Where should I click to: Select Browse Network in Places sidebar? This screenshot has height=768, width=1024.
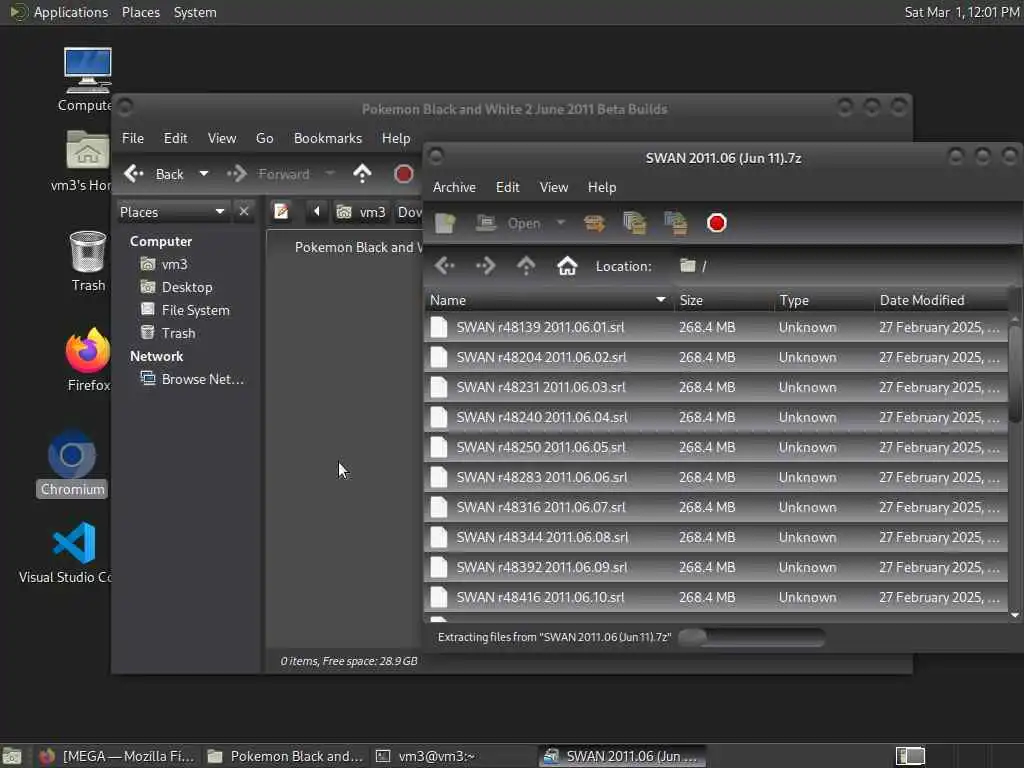click(x=193, y=379)
